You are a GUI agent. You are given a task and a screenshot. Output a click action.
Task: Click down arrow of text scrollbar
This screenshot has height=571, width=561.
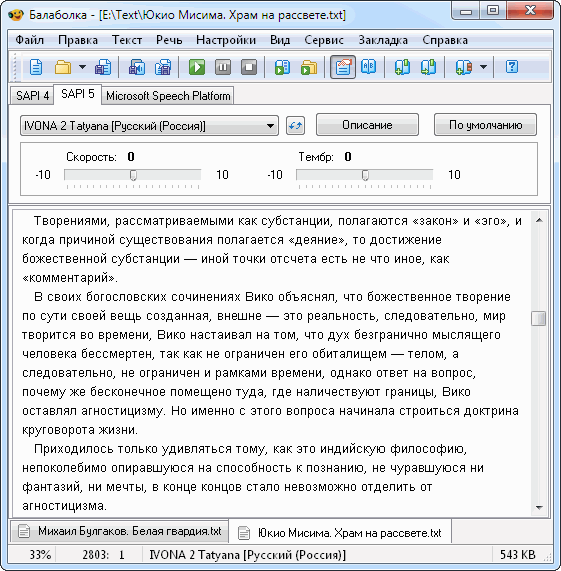point(540,507)
